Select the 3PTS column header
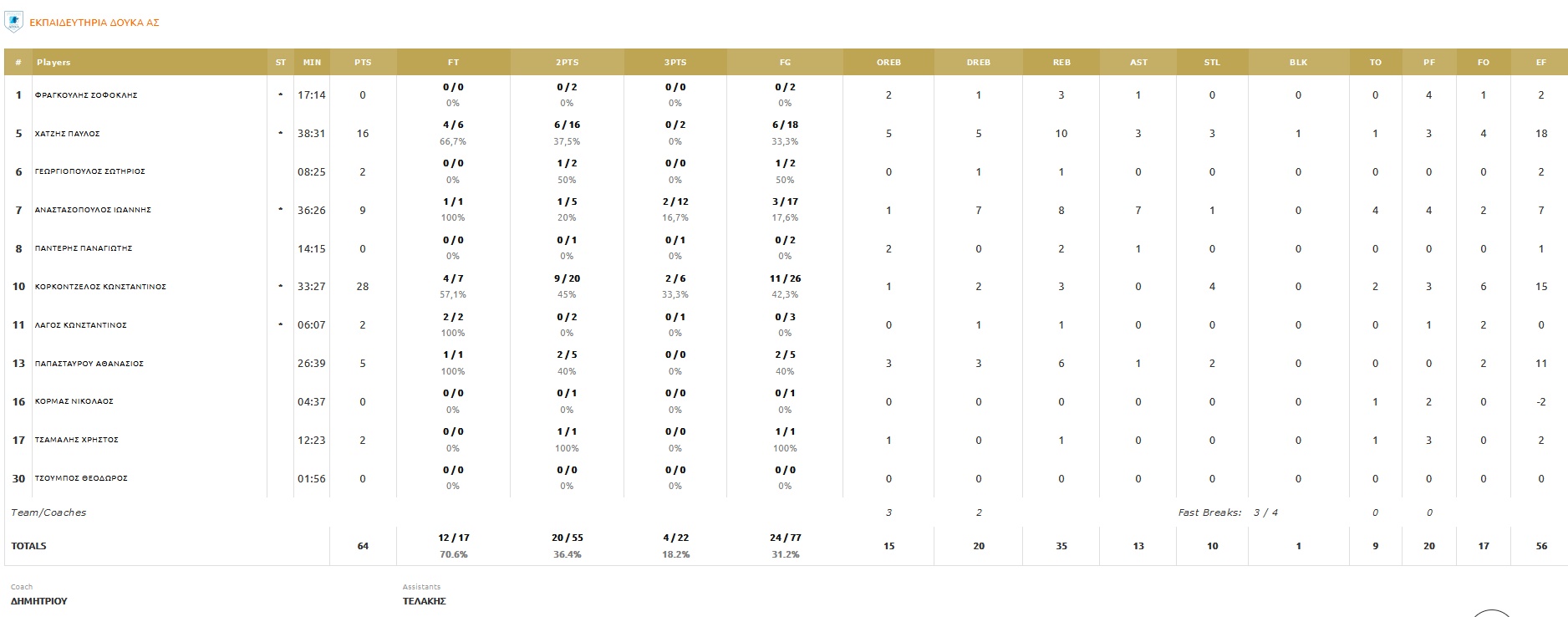The width and height of the screenshot is (1568, 617). (675, 63)
